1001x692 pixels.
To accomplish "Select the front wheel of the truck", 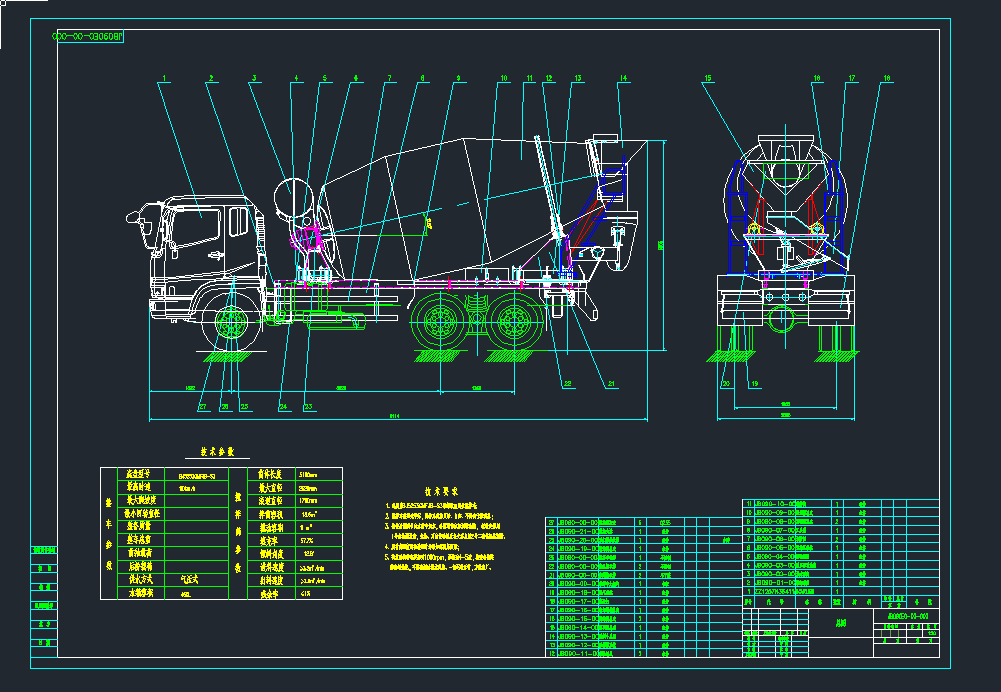I will tap(232, 323).
